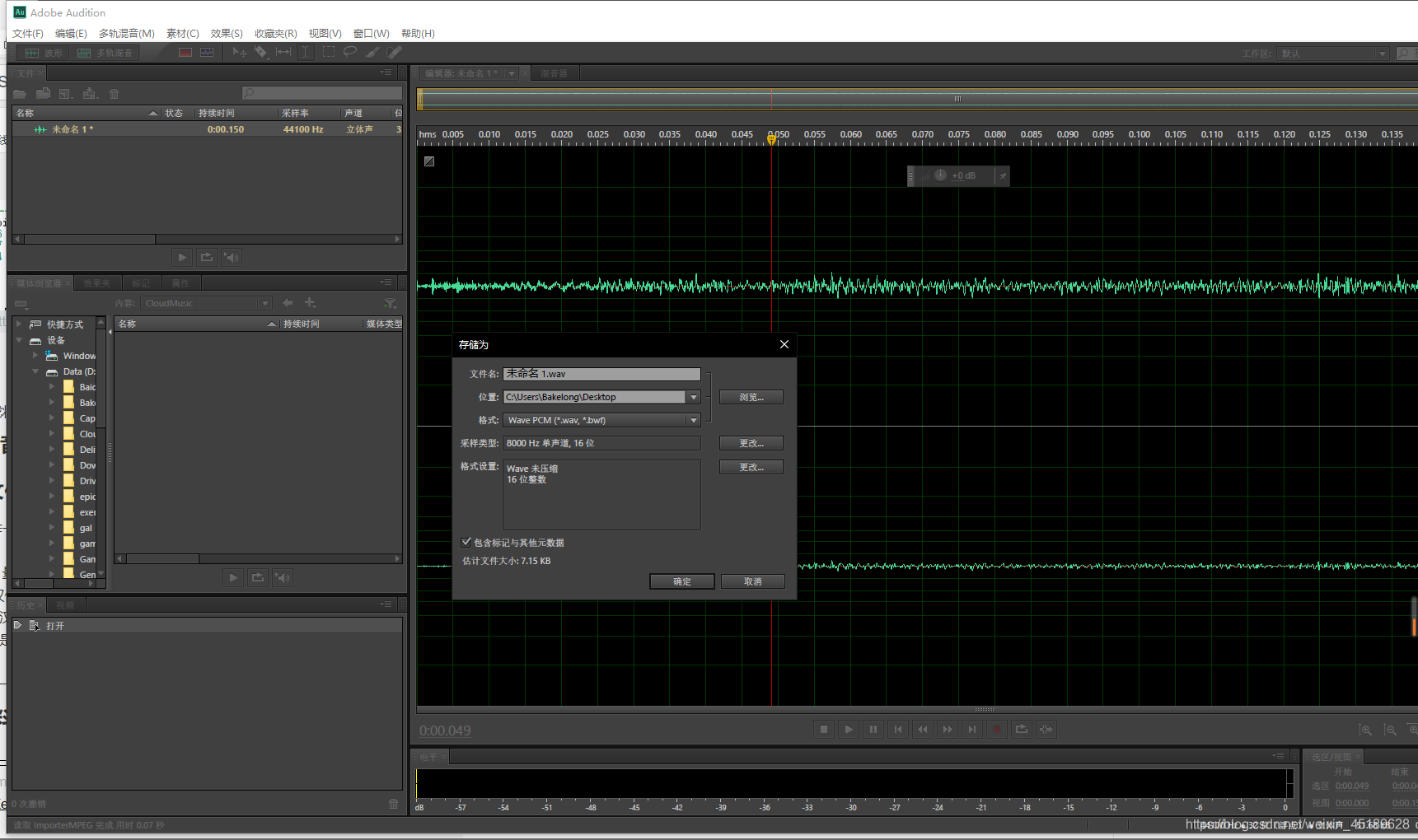
Task: Delete file trash icon in Files panel
Action: point(115,94)
